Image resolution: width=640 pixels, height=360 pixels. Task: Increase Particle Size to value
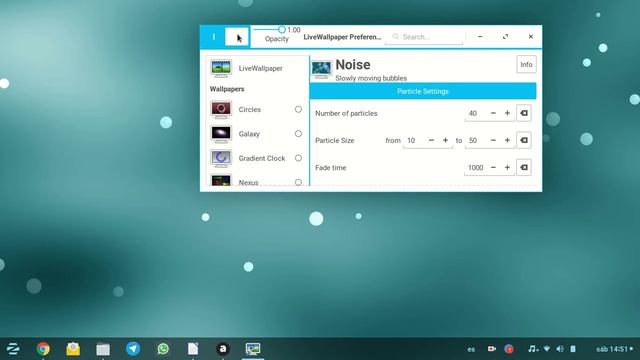[507, 140]
